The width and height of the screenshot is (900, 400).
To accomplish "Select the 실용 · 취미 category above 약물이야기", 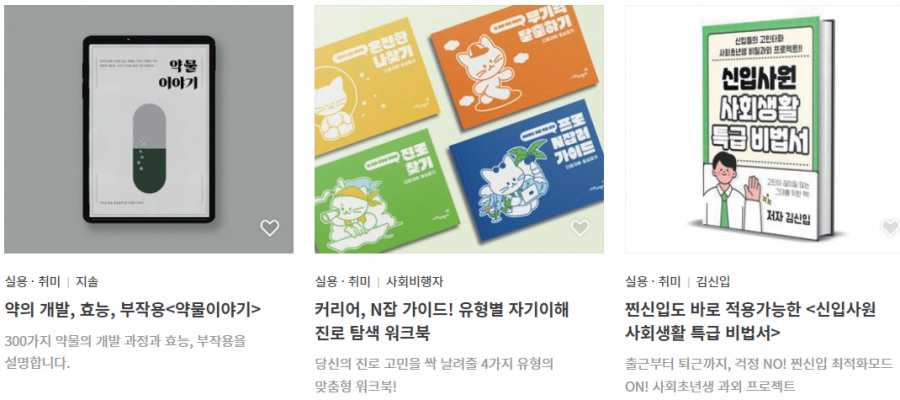I will 32,282.
